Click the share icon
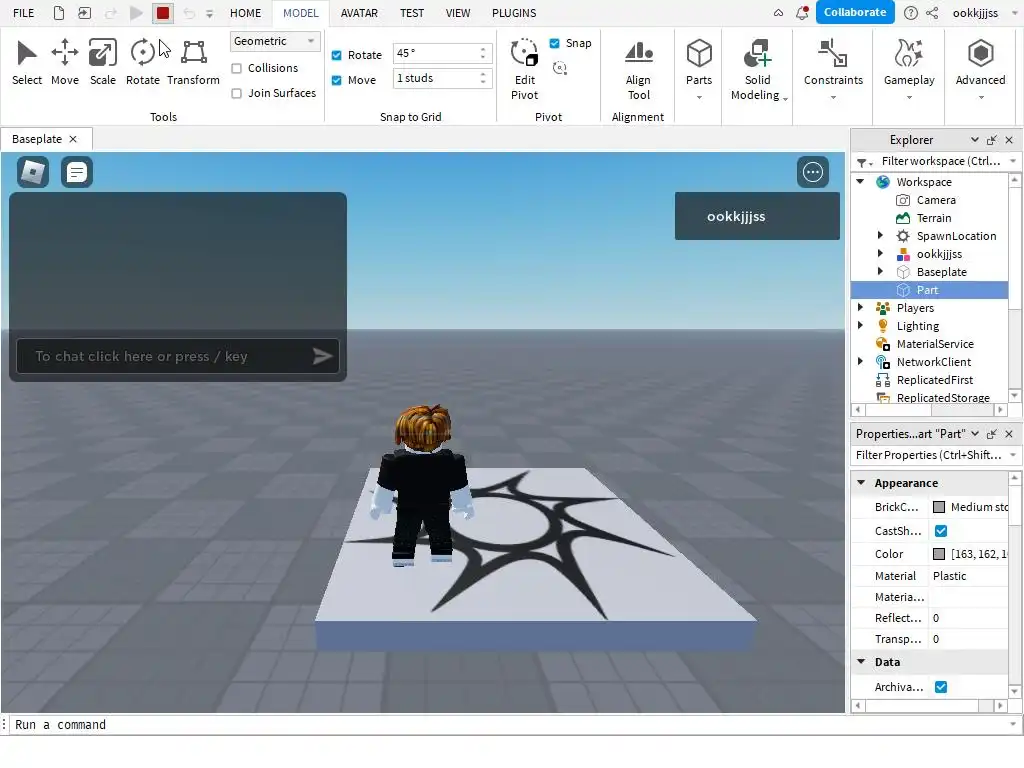Viewport: 1024px width, 768px height. click(x=933, y=12)
